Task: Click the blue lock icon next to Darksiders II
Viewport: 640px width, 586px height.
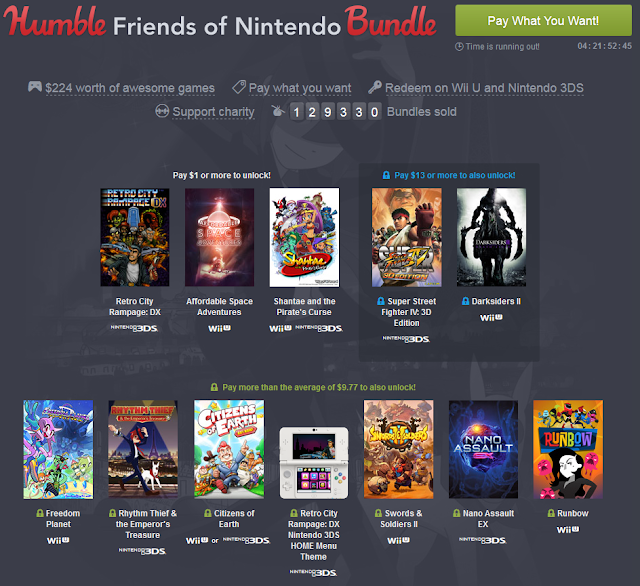Action: [x=465, y=301]
